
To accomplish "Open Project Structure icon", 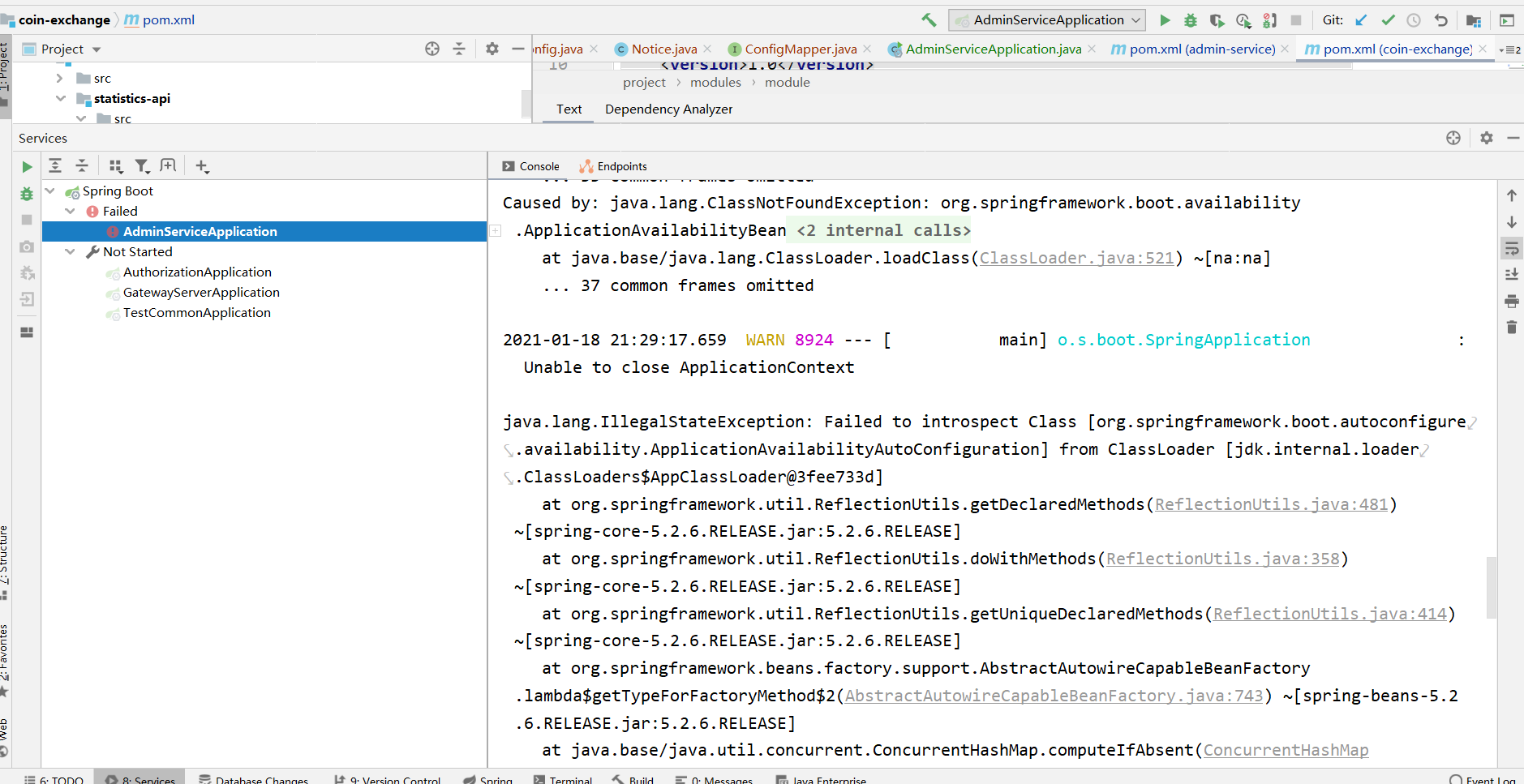I will click(1474, 19).
